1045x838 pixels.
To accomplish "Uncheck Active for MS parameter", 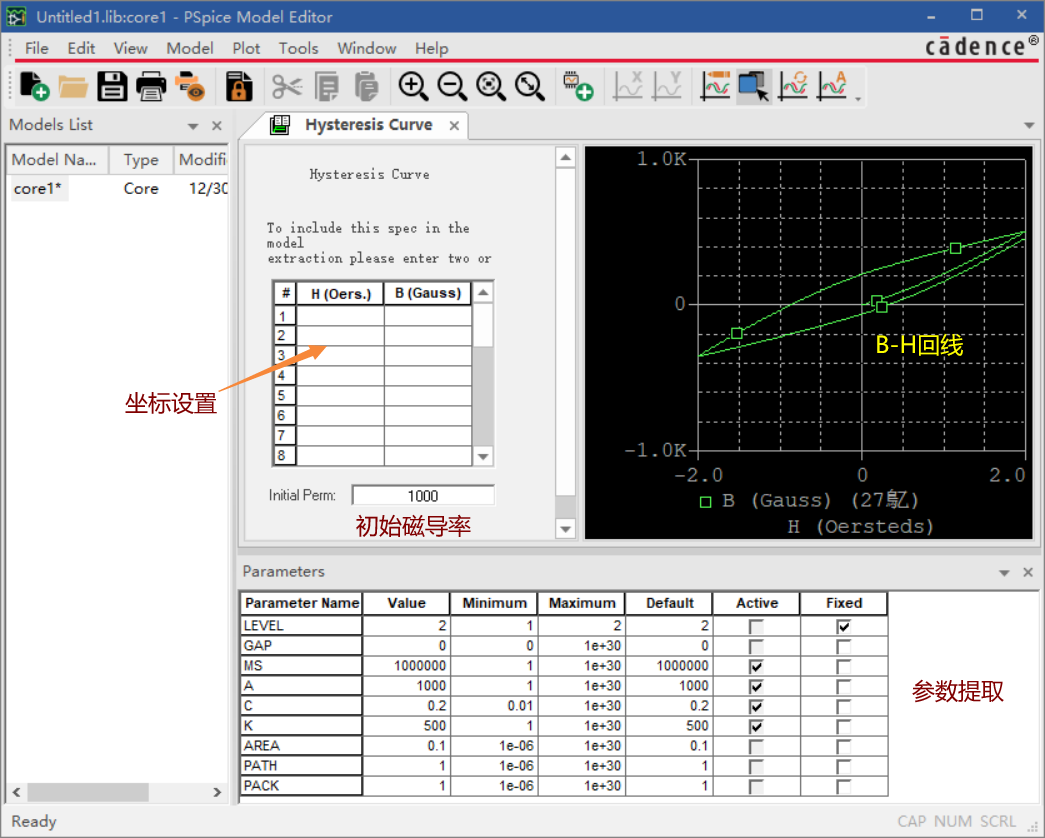I will [756, 666].
